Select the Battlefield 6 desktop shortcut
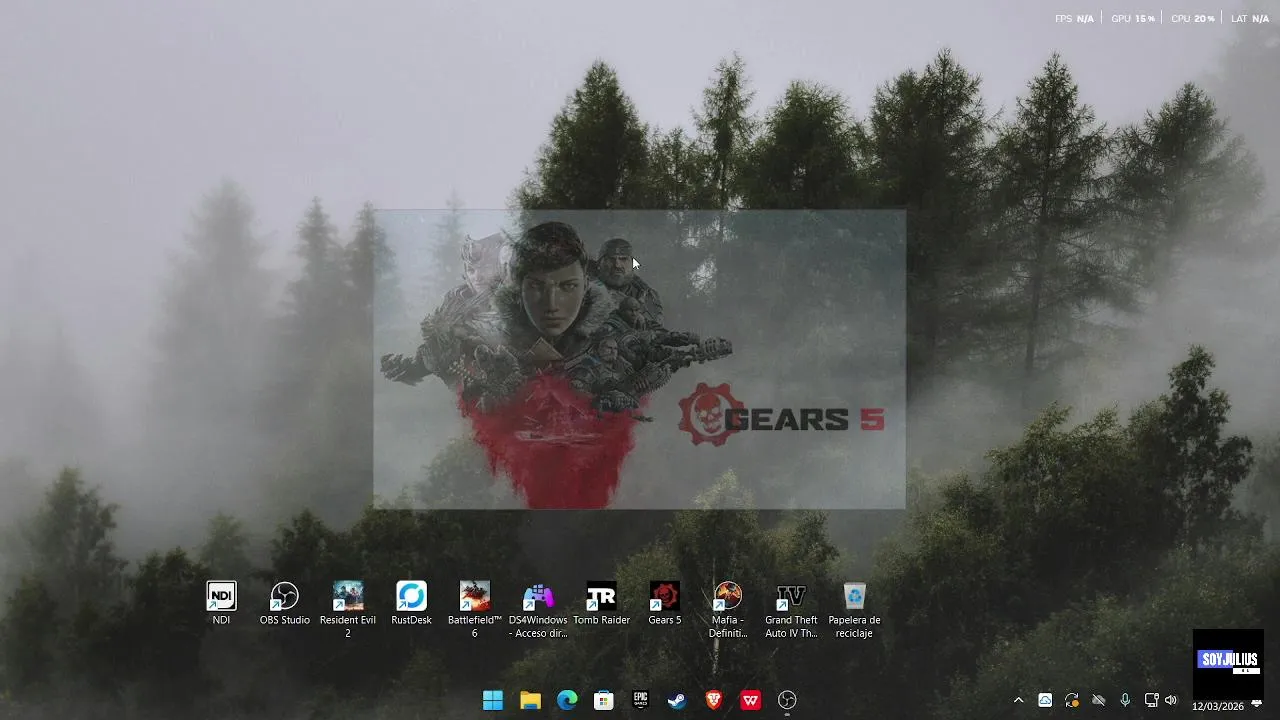This screenshot has width=1280, height=720. point(475,609)
